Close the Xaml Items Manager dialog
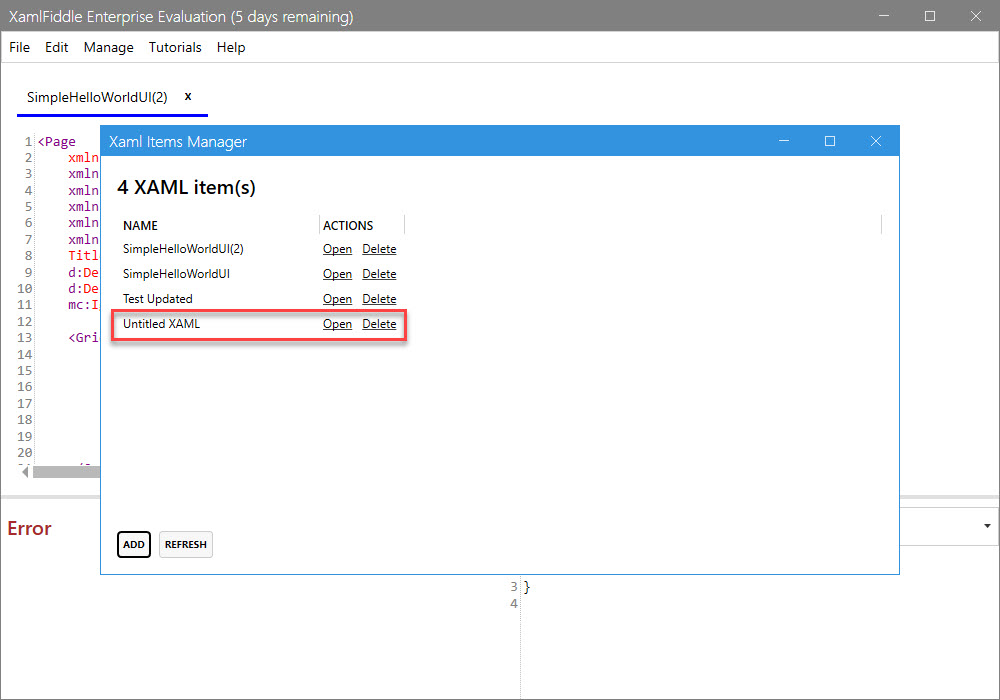Viewport: 1000px width, 700px height. click(x=876, y=141)
